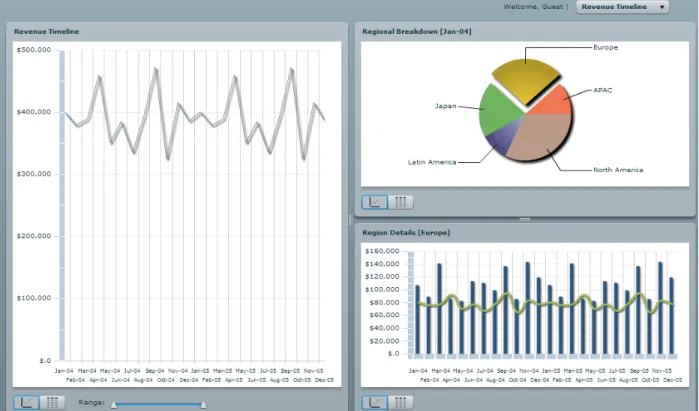Image resolution: width=699 pixels, height=411 pixels.
Task: Click Jan-04 under the Region Details chart
Action: (418, 371)
